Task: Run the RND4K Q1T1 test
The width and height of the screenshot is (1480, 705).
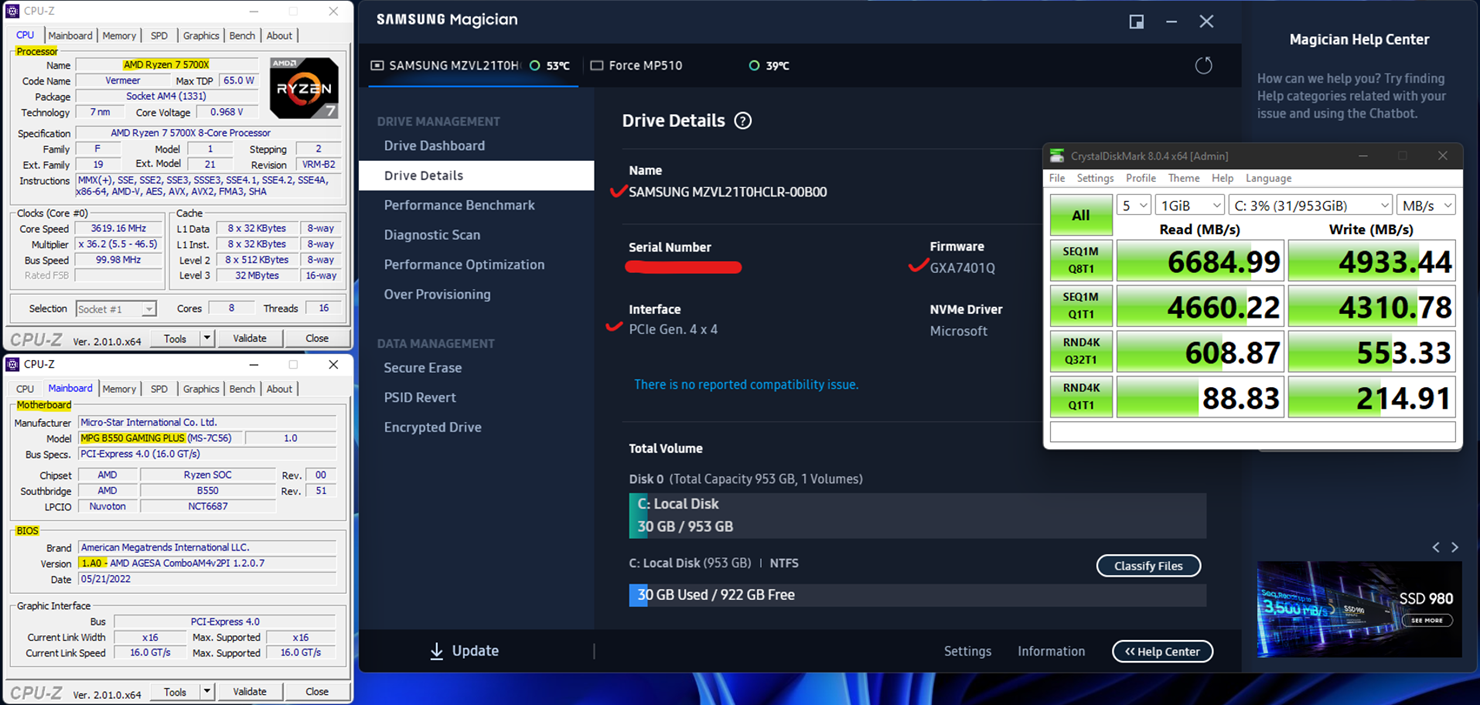Action: pyautogui.click(x=1081, y=397)
